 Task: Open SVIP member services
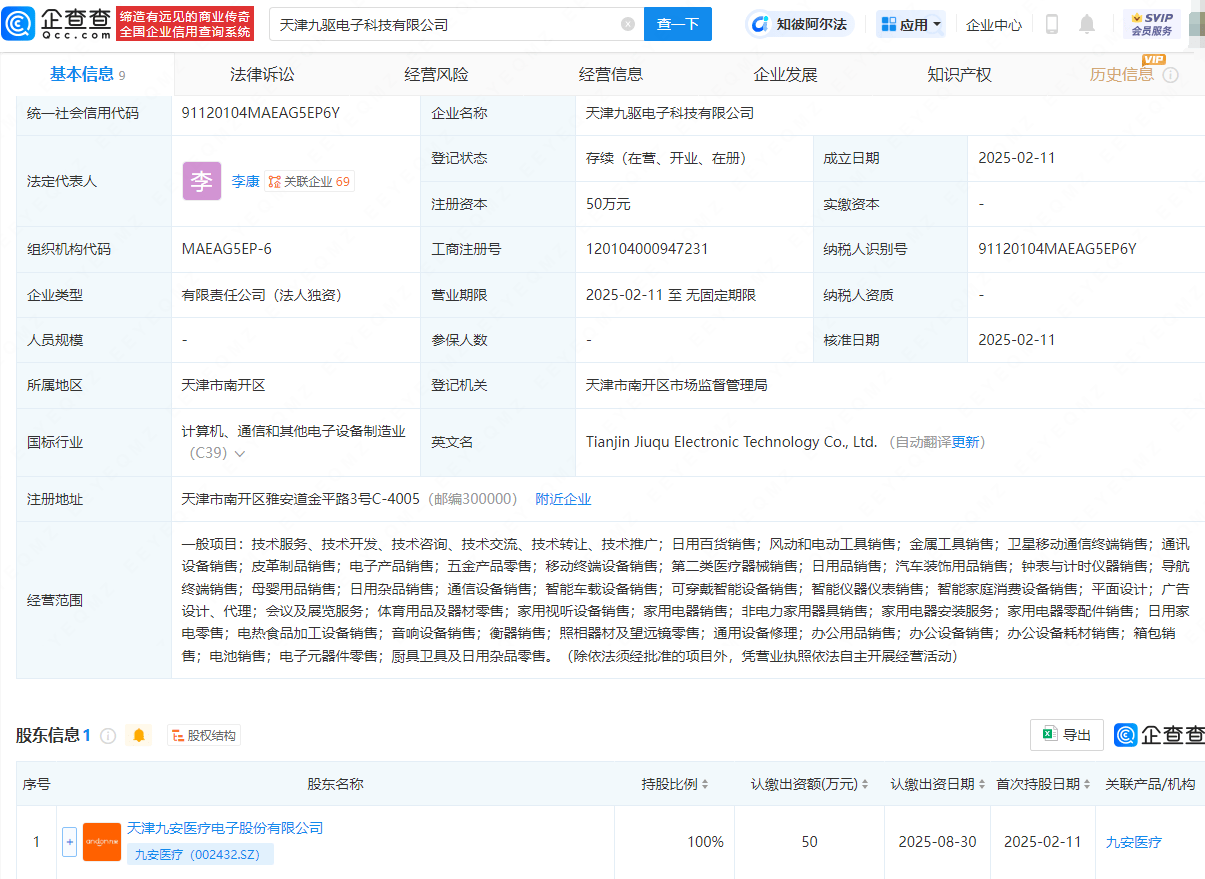point(1151,24)
